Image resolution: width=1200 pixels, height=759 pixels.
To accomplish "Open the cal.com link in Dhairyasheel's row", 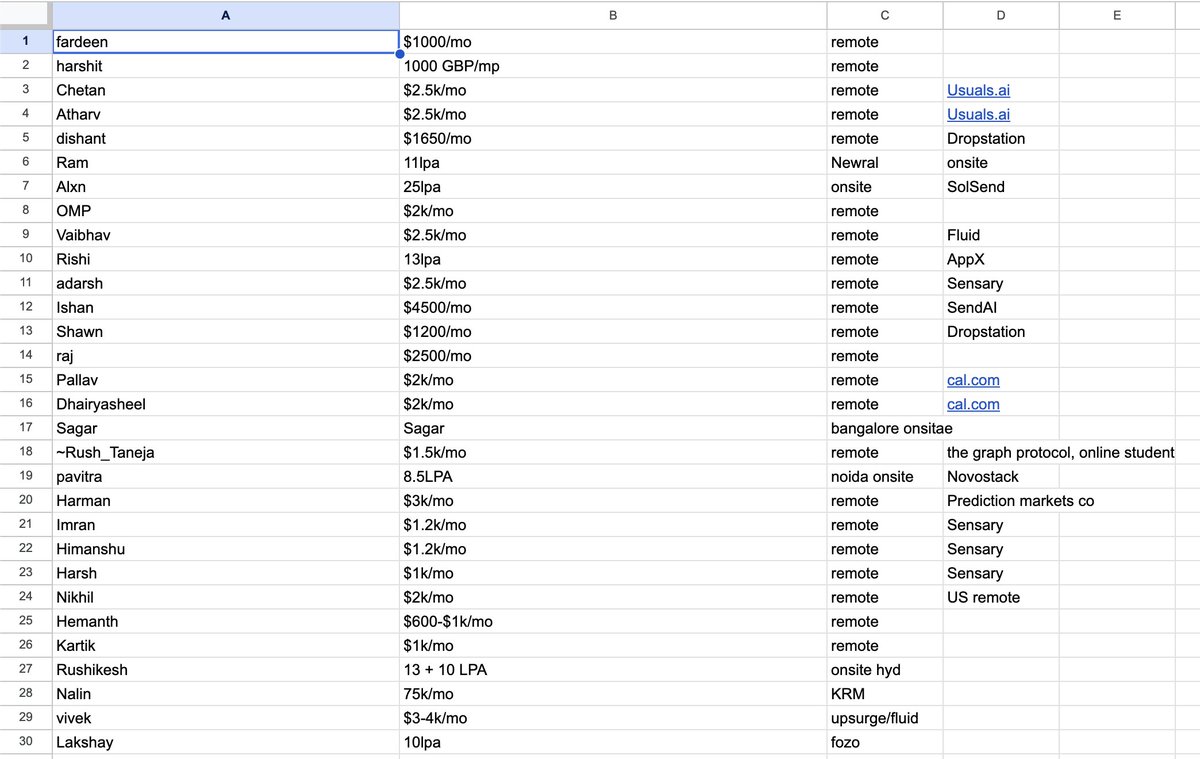I will [x=973, y=404].
